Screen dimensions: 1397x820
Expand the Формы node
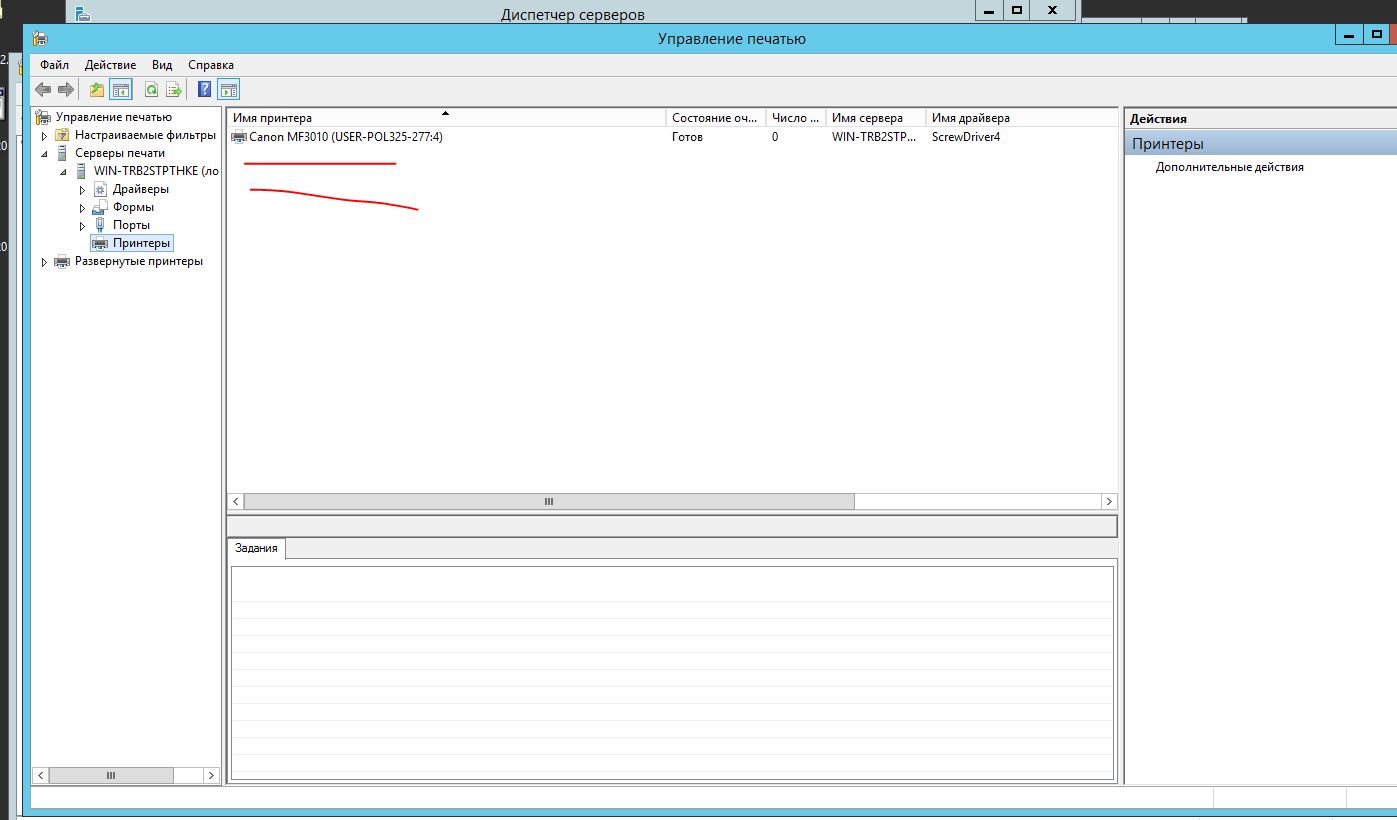pos(83,207)
